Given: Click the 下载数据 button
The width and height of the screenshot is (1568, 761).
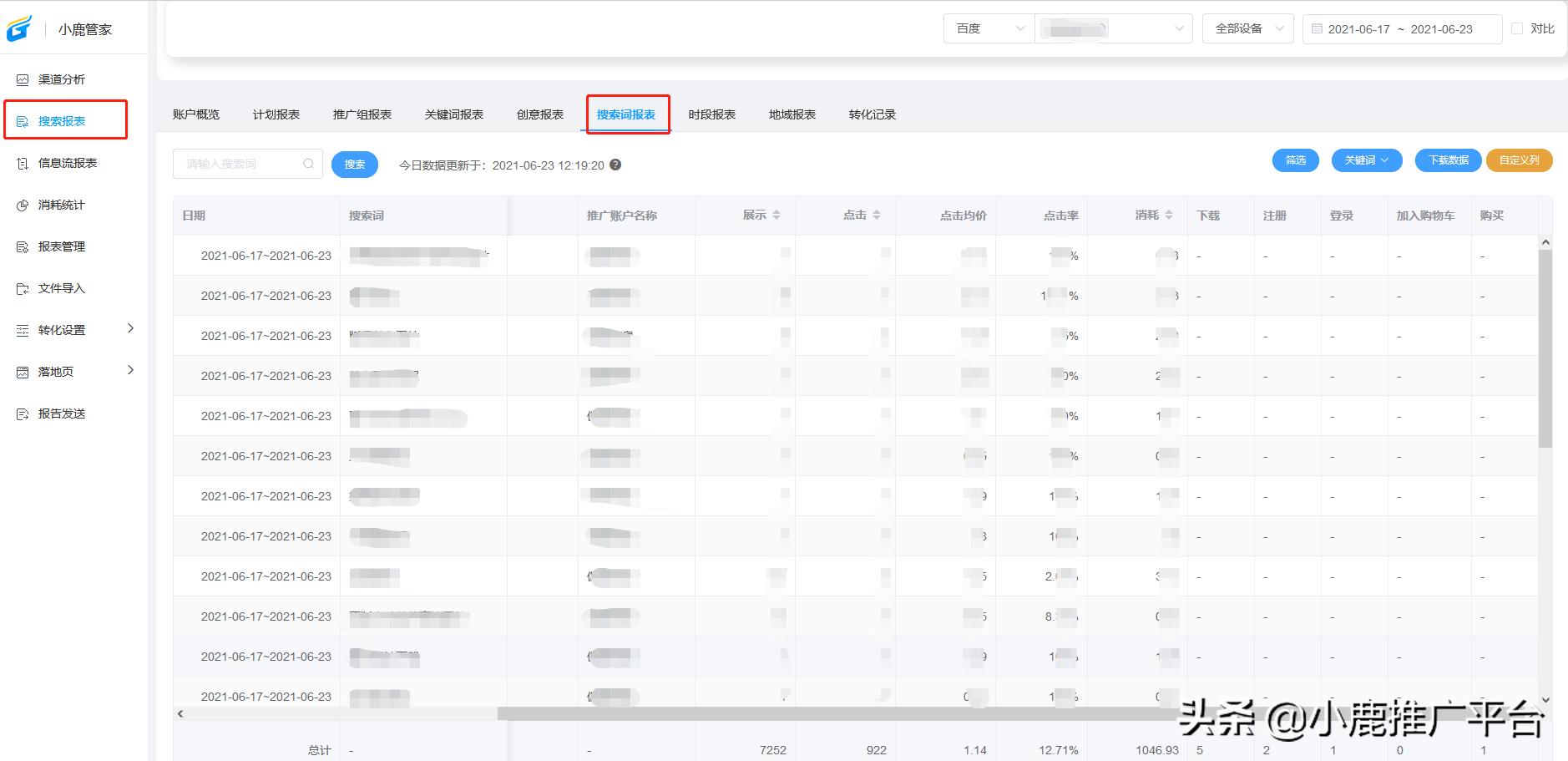Looking at the screenshot, I should [x=1448, y=160].
